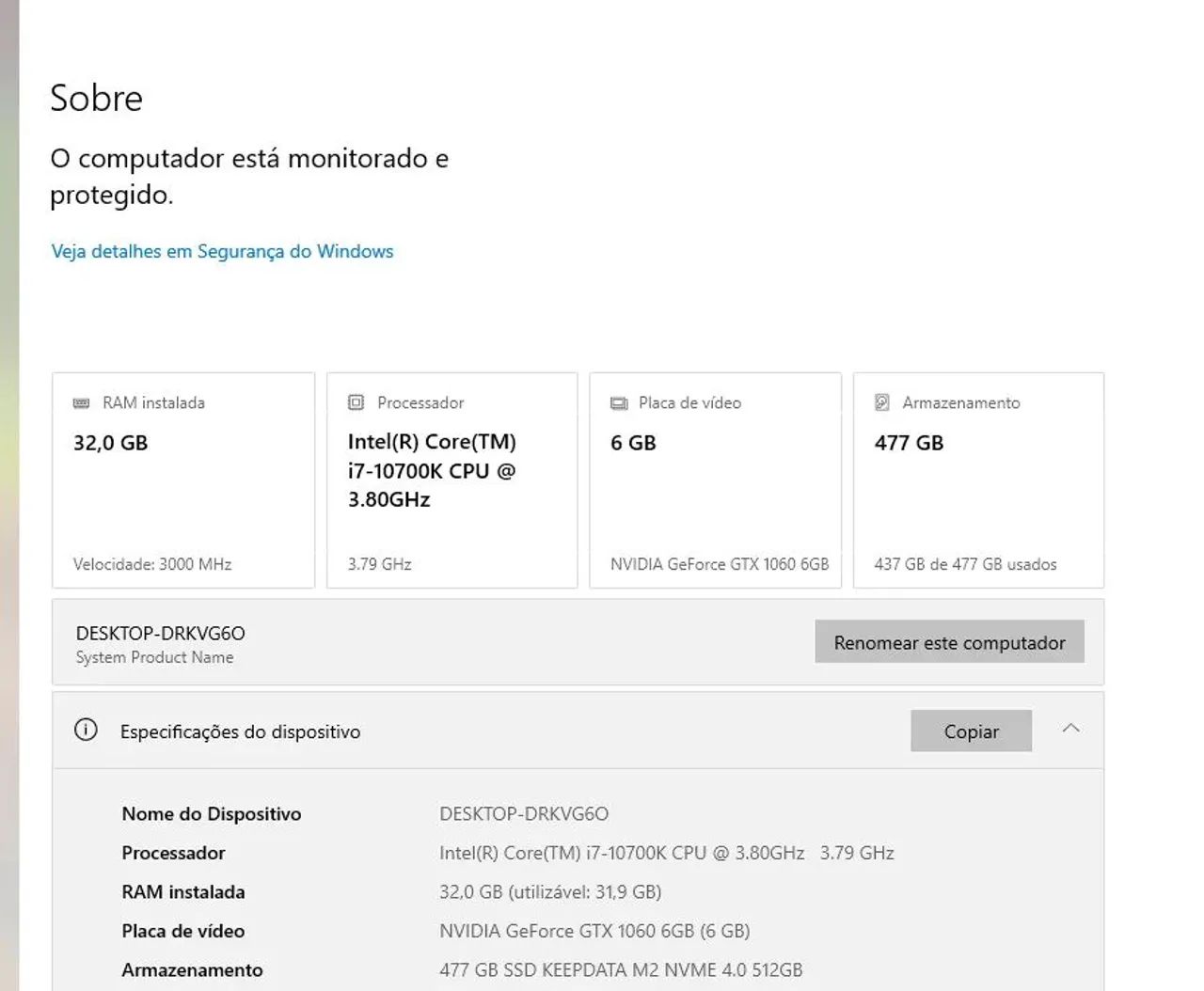The height and width of the screenshot is (991, 1204).
Task: Click the RAM instalada memory icon
Action: 81,403
